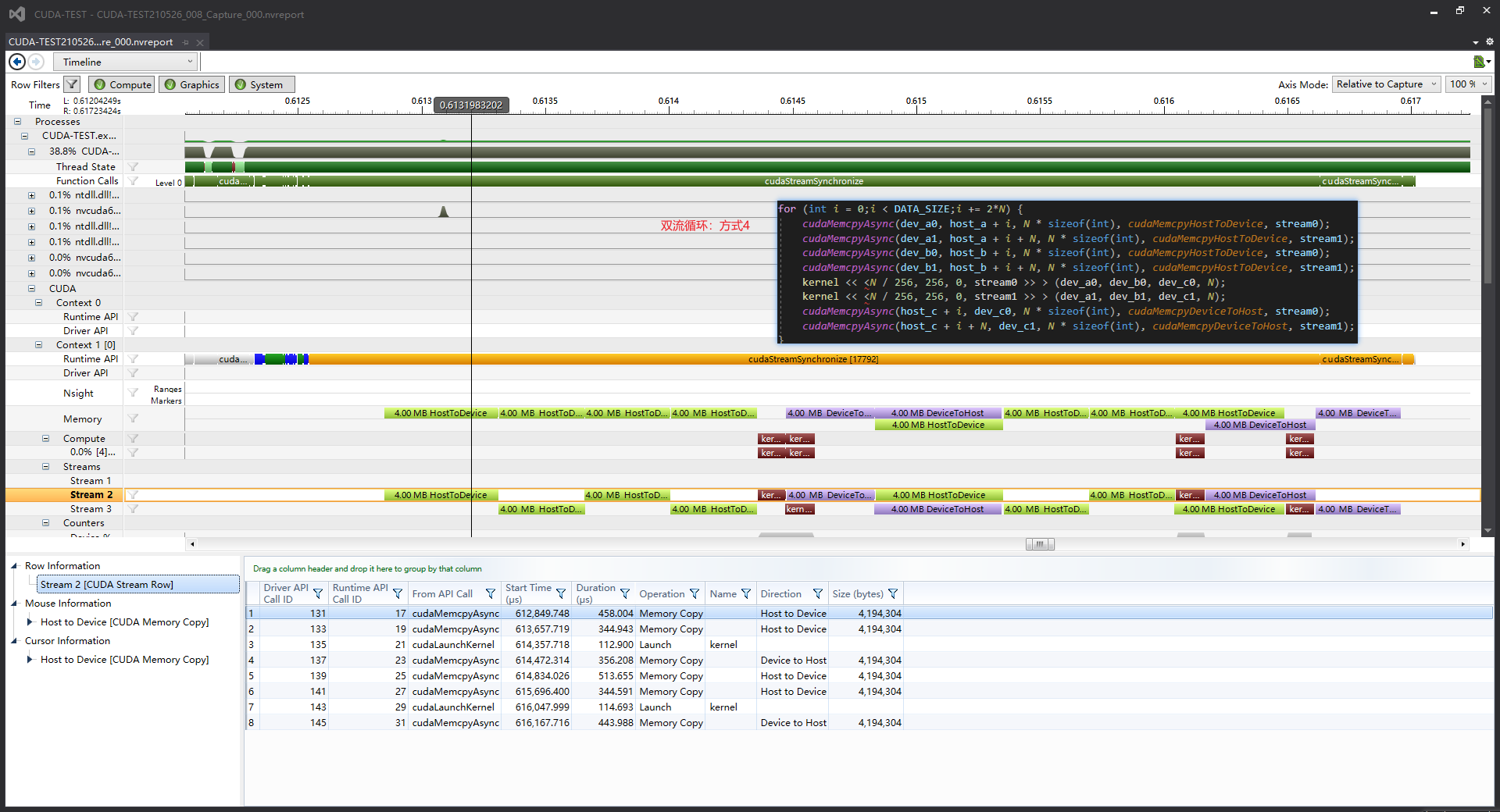Click the export report icon at top right

pyautogui.click(x=1479, y=62)
